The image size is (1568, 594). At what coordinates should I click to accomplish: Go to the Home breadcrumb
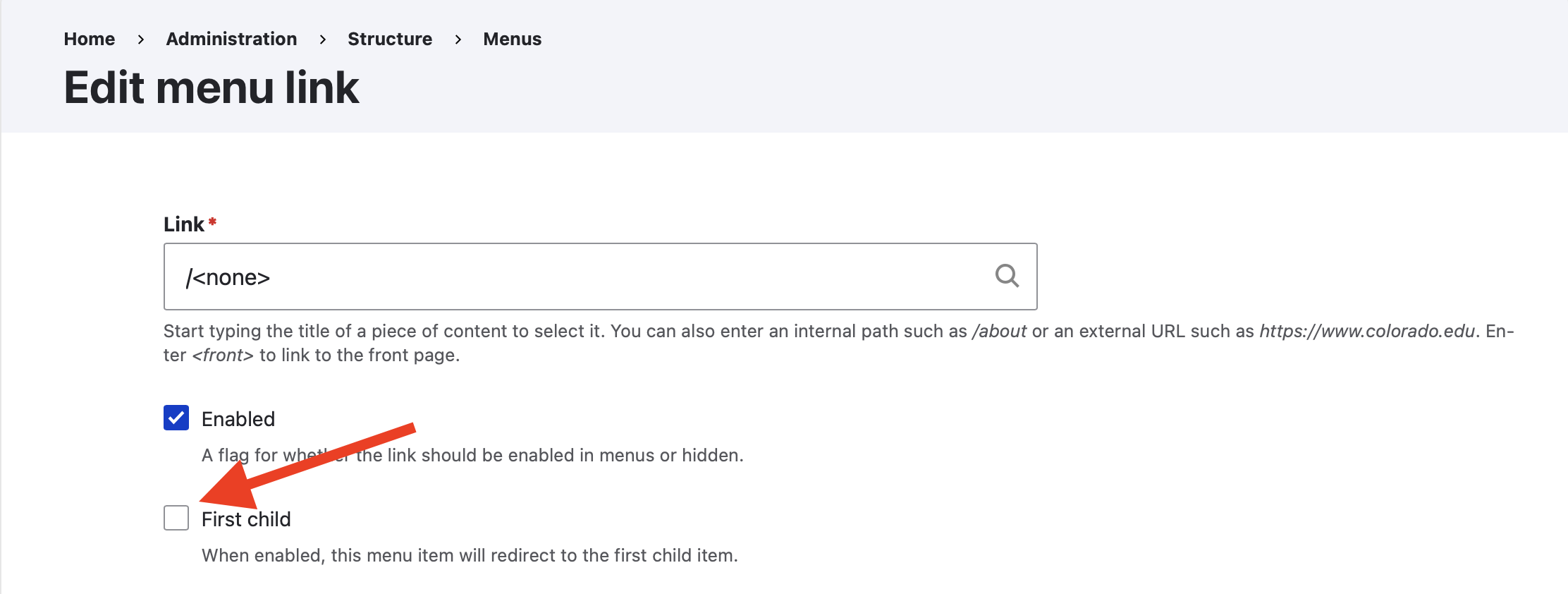click(90, 39)
